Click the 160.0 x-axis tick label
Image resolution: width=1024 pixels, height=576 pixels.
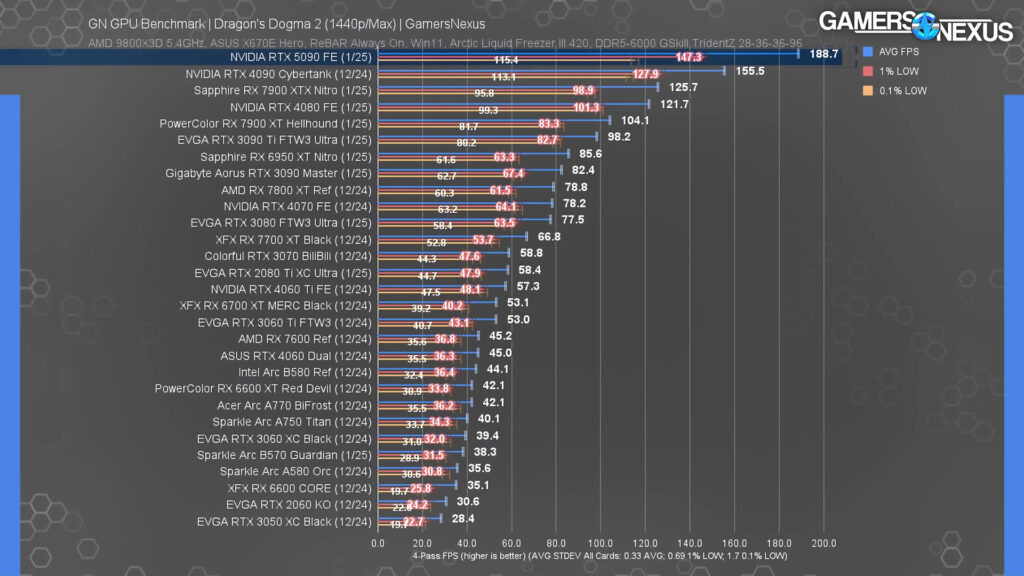tap(734, 543)
